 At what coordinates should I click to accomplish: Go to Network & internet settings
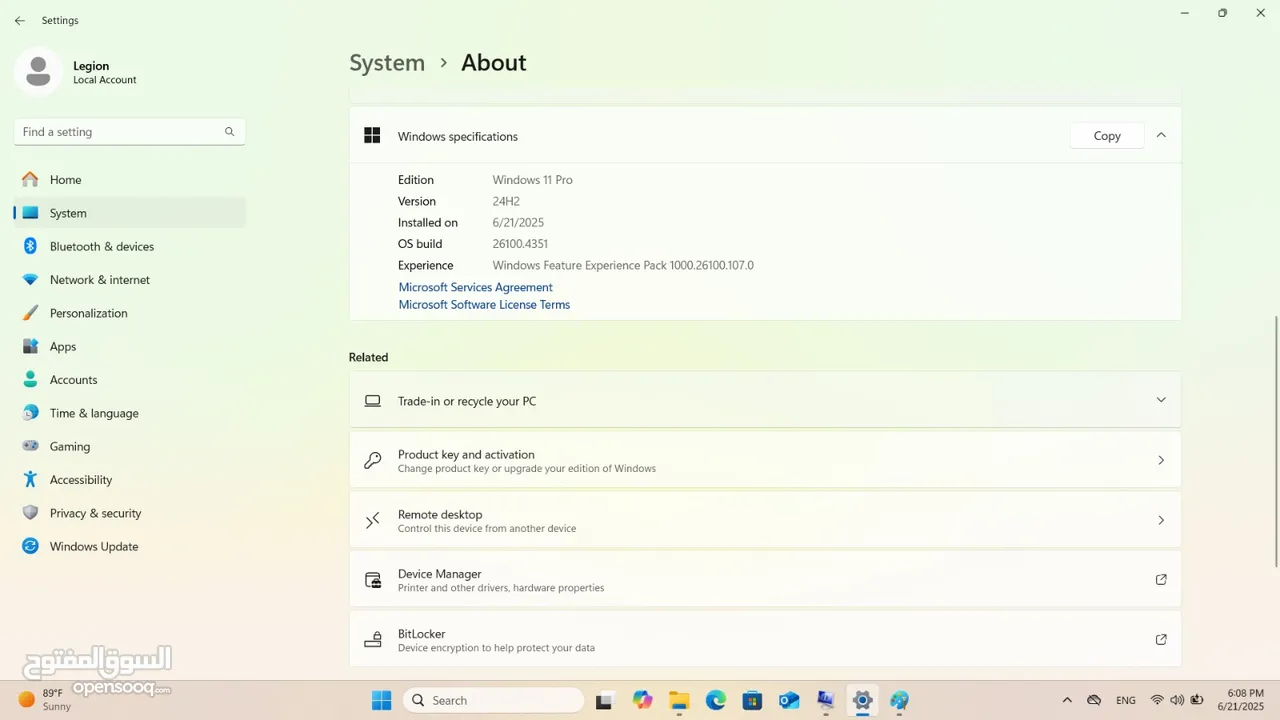coord(130,280)
